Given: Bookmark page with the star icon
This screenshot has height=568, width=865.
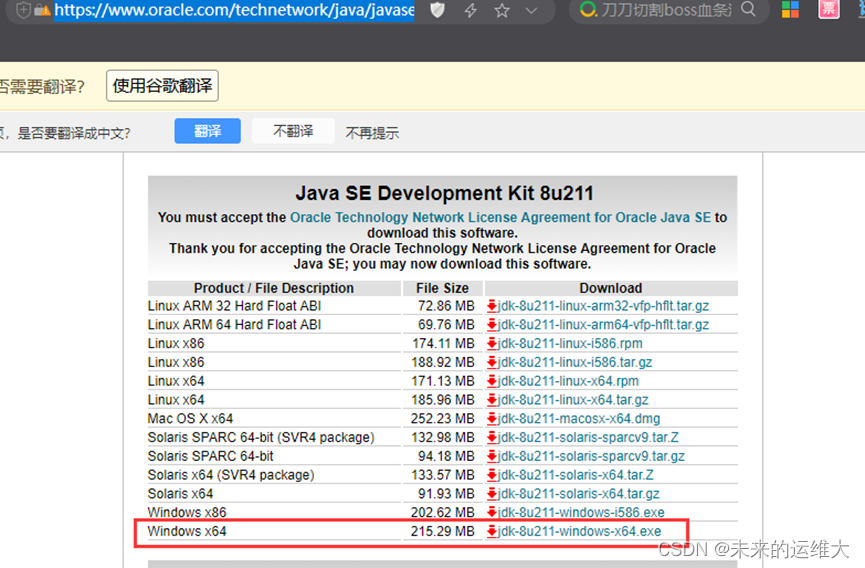Looking at the screenshot, I should (502, 10).
